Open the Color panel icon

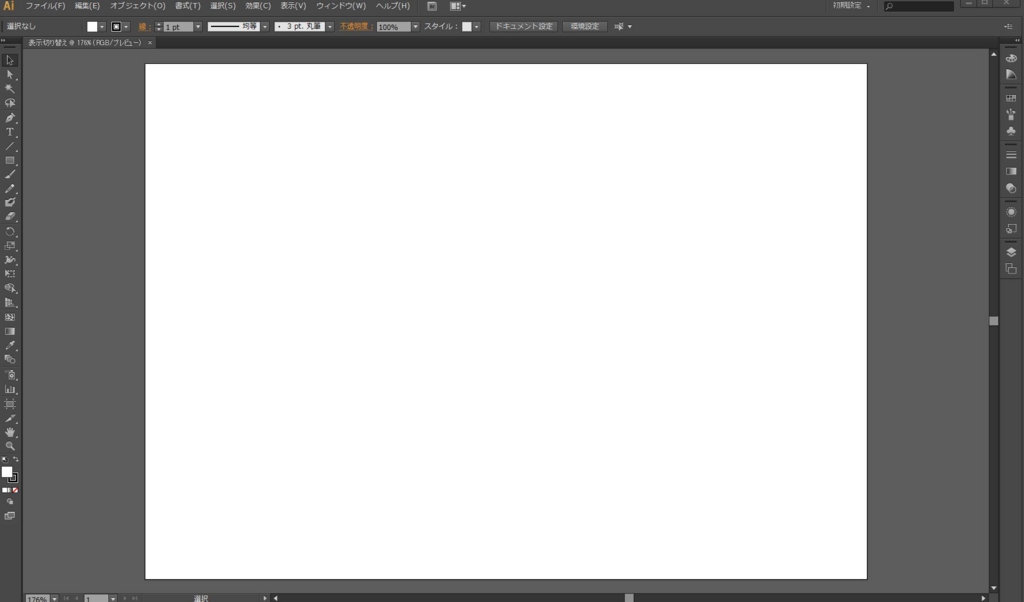point(1011,58)
